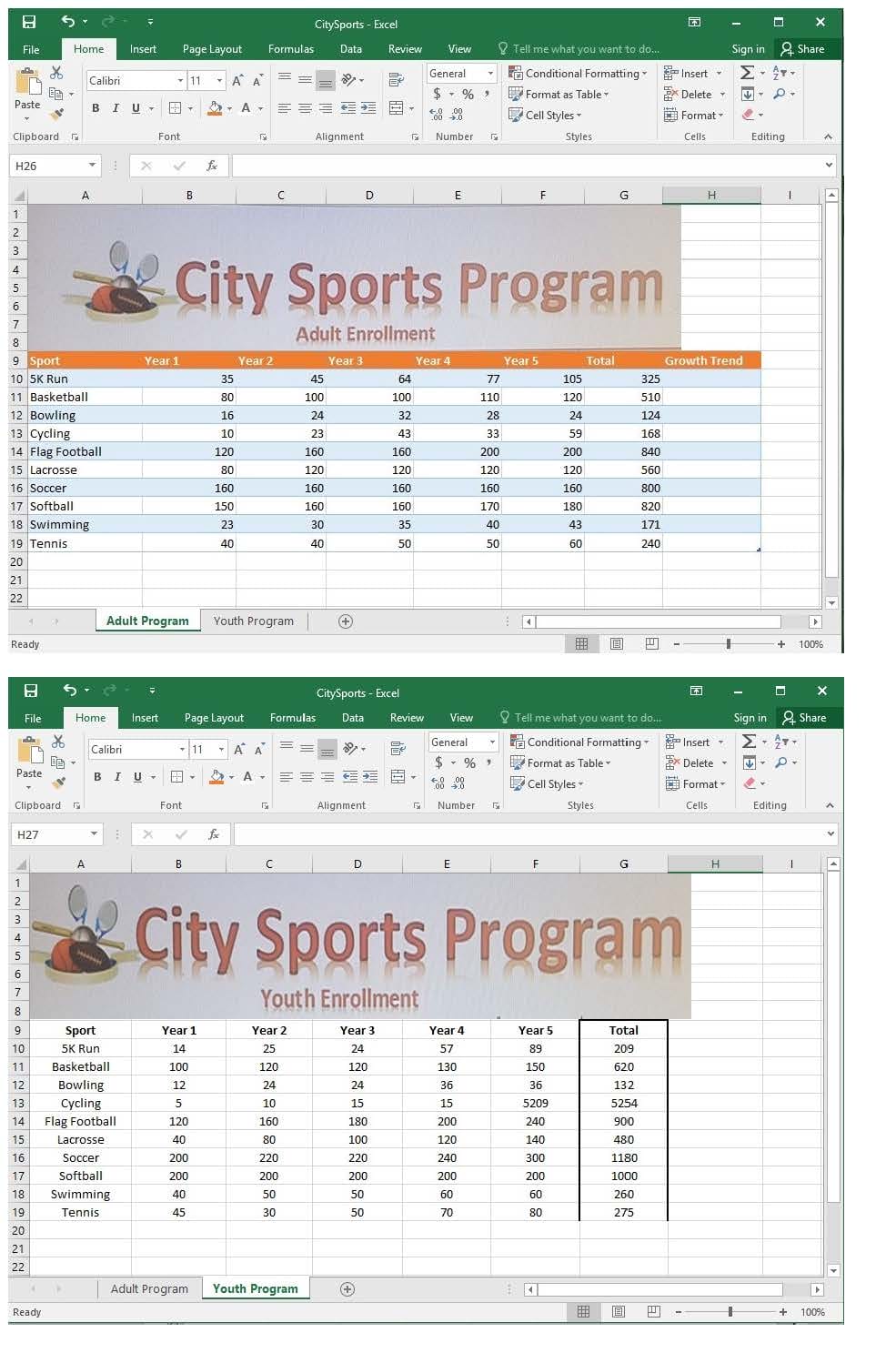
Task: Click the New Sheet plus icon in the upper window
Action: [346, 621]
